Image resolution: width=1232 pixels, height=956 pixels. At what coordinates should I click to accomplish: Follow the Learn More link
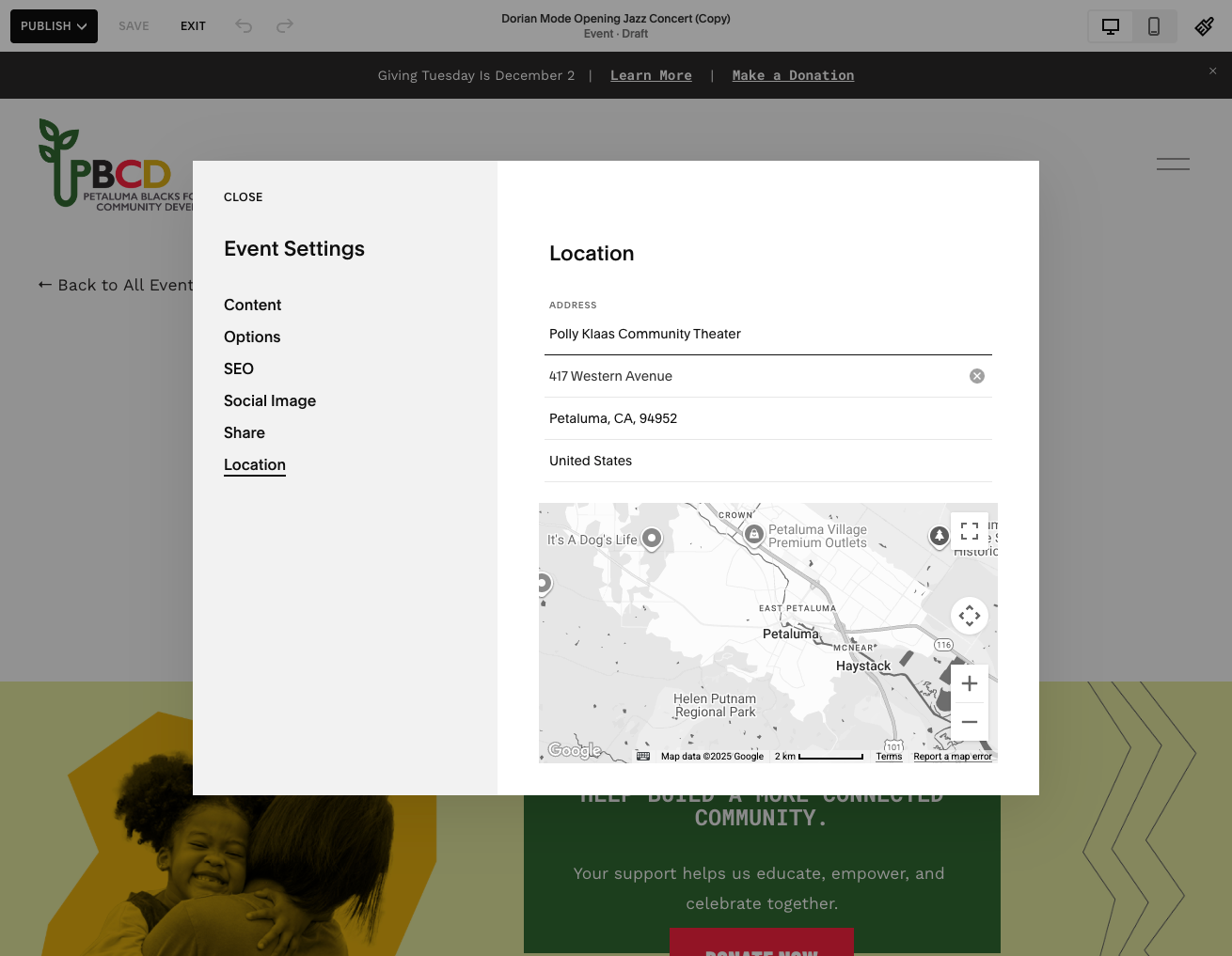(651, 75)
